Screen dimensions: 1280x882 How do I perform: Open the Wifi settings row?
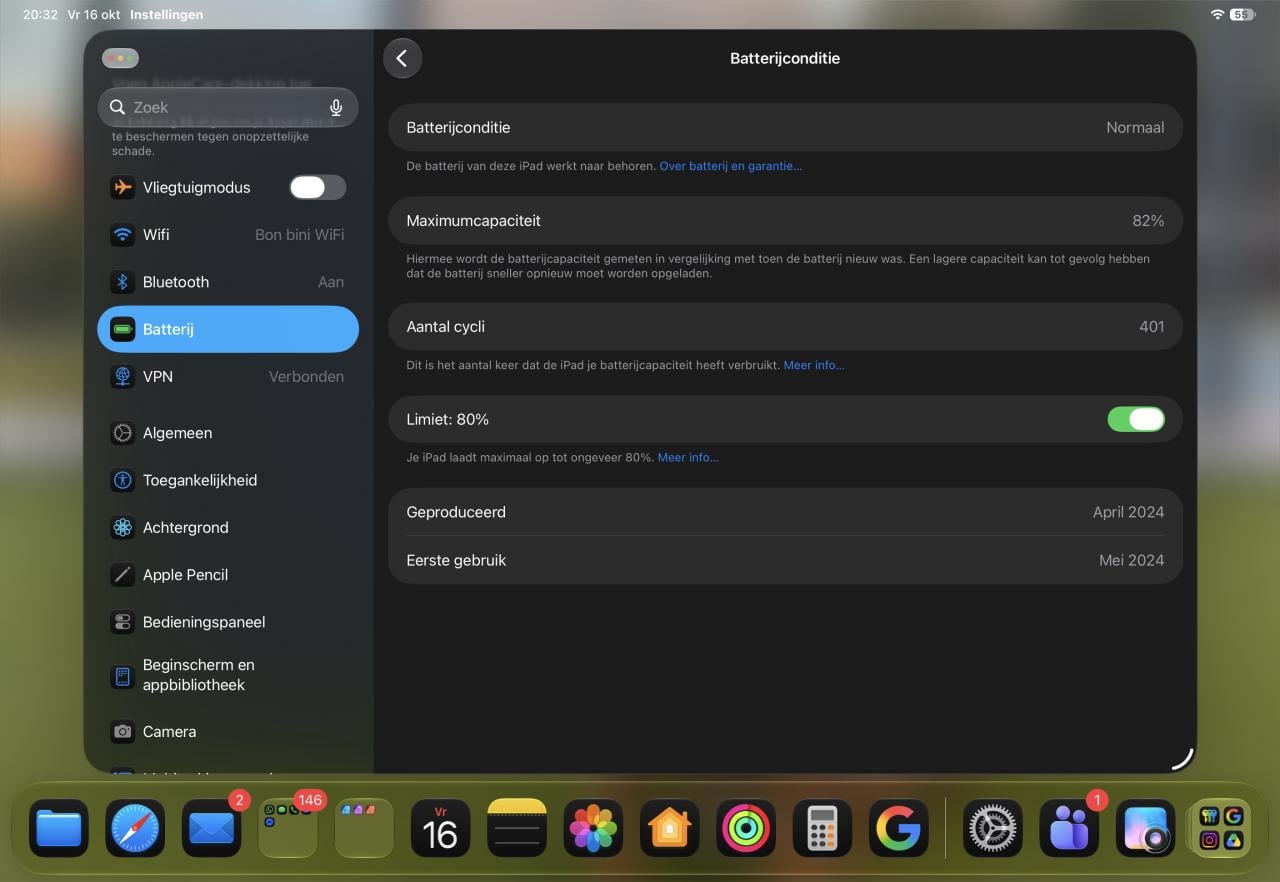pyautogui.click(x=228, y=235)
